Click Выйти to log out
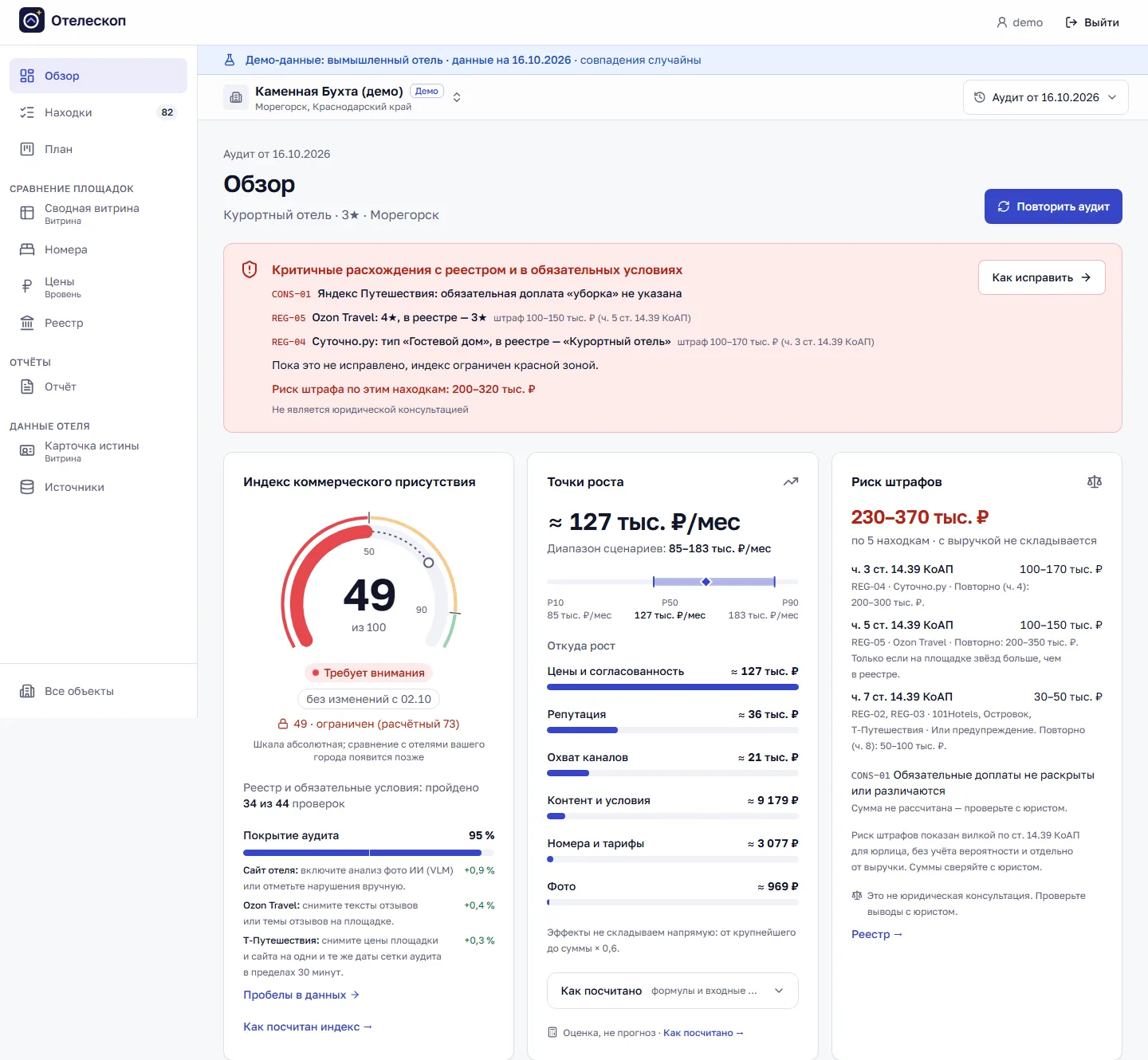Viewport: 1148px width, 1060px height. pos(1092,22)
